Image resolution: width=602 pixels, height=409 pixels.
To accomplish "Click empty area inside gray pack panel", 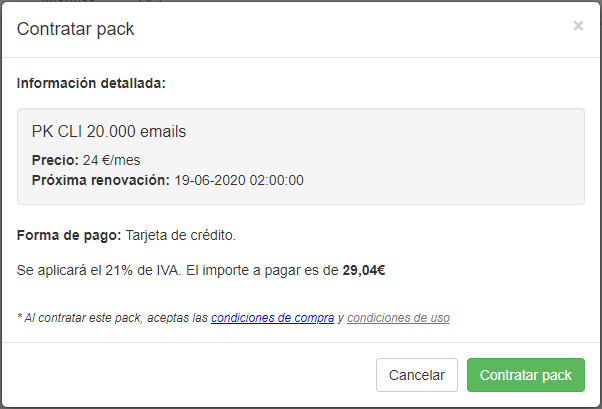I will tap(450, 150).
